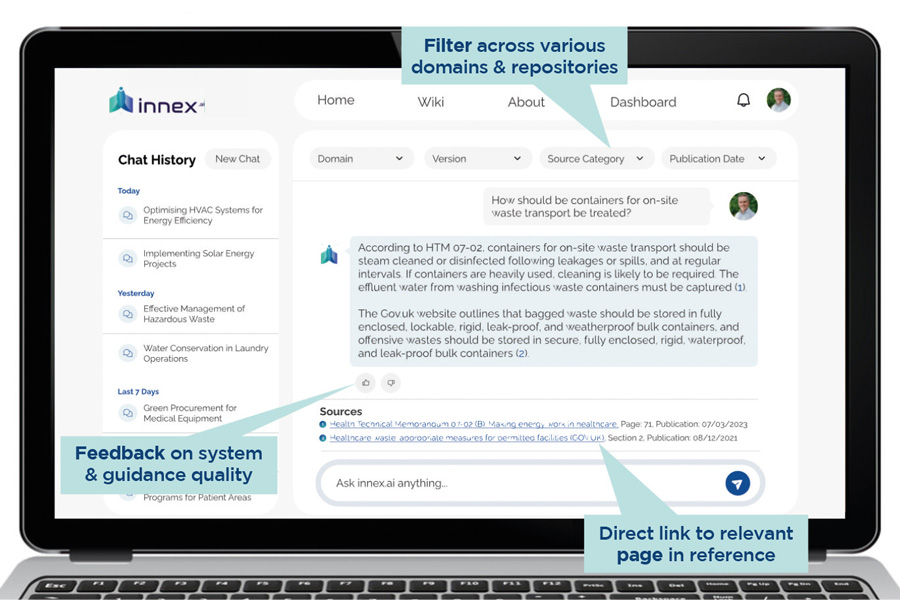Click the innex assistant avatar beside the answer

coord(329,255)
